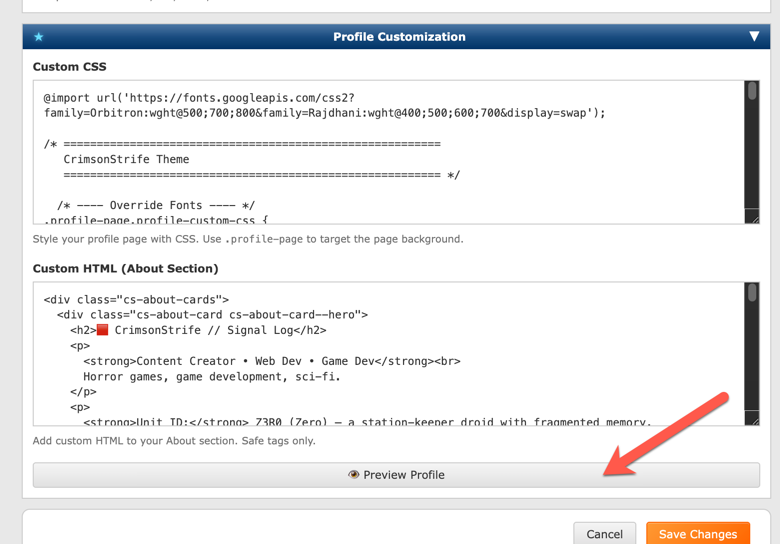
Task: Click the 'family=Orbitron' font import line
Action: (x=324, y=113)
